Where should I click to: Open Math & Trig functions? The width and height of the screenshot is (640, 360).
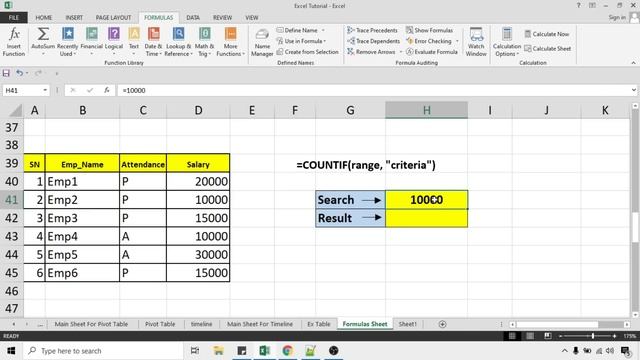point(204,42)
